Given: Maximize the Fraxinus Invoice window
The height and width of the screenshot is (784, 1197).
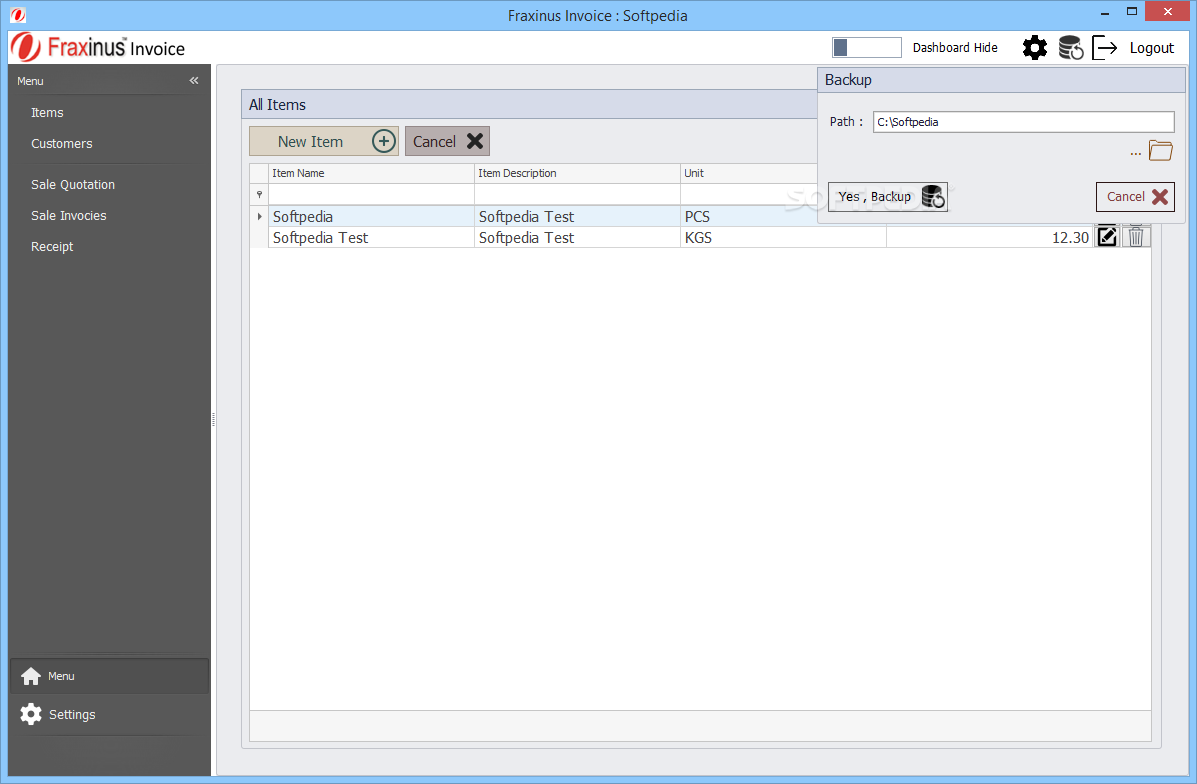Looking at the screenshot, I should tap(1132, 11).
